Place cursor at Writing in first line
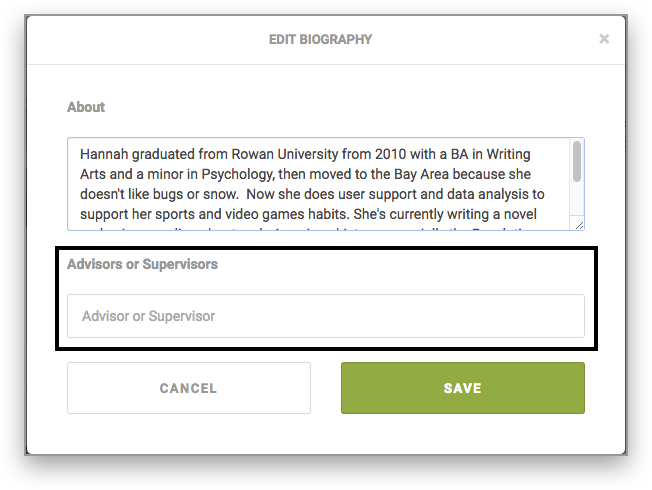This screenshot has height=490, width=652. pyautogui.click(x=509, y=154)
